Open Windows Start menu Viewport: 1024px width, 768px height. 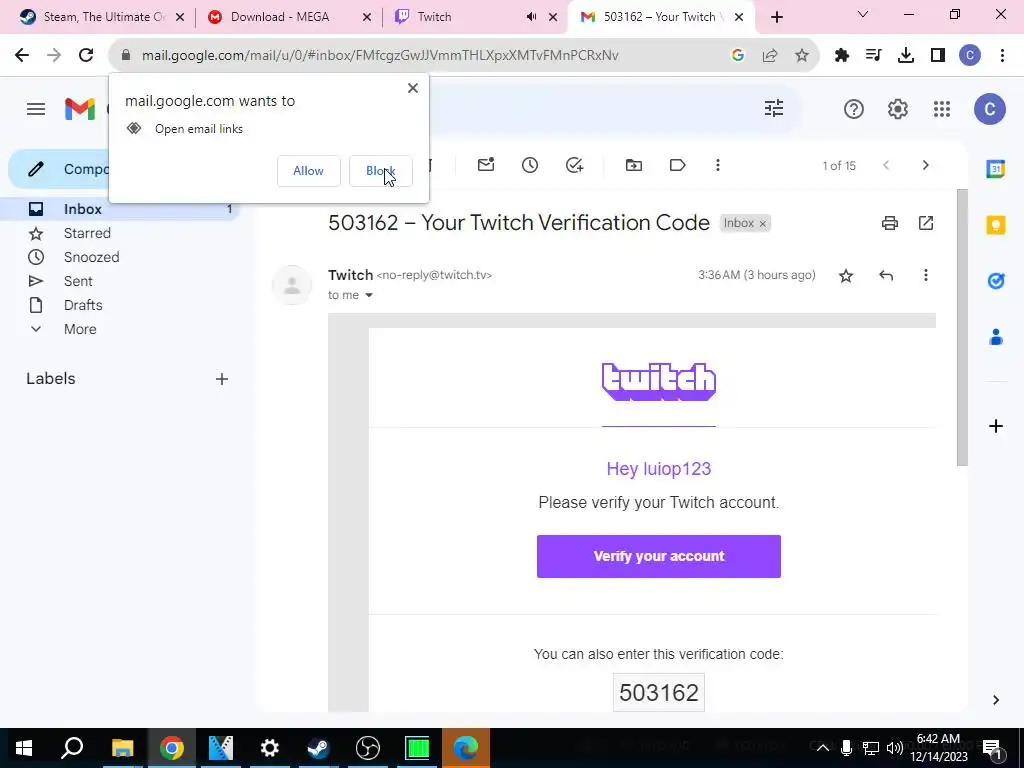pos(24,748)
